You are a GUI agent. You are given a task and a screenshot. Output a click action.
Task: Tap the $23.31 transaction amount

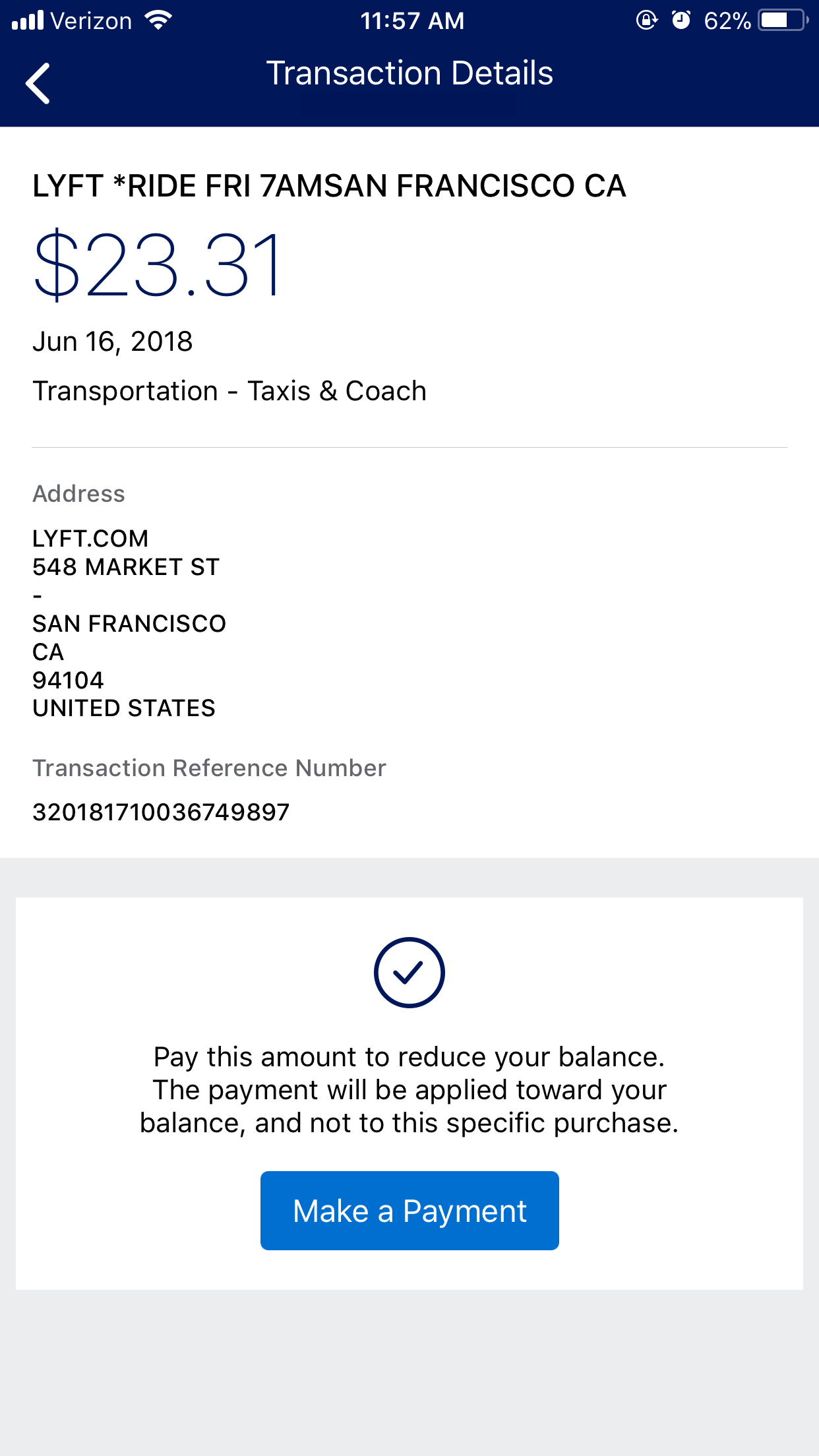(x=158, y=264)
